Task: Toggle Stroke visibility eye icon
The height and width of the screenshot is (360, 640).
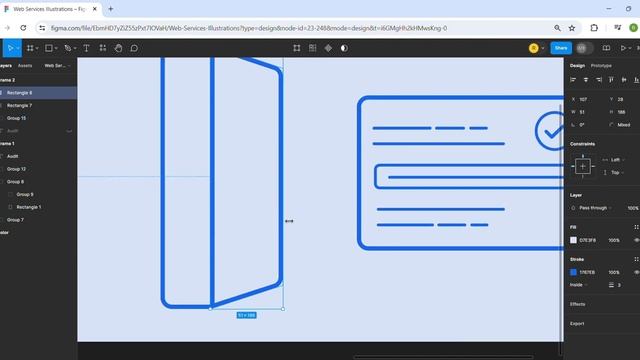Action: click(636, 272)
